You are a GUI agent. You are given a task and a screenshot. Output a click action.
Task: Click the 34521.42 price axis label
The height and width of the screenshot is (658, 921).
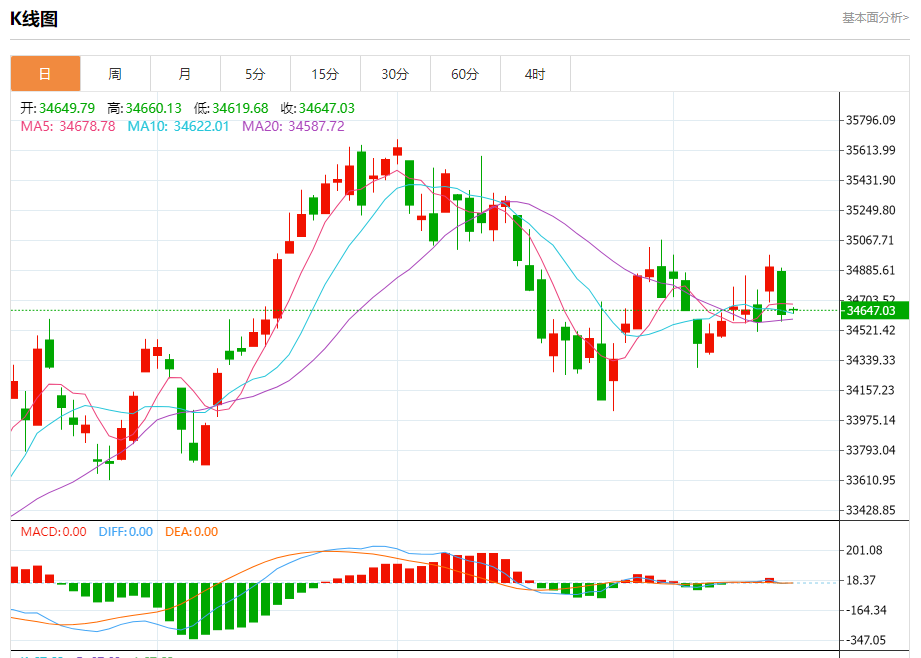pyautogui.click(x=870, y=330)
